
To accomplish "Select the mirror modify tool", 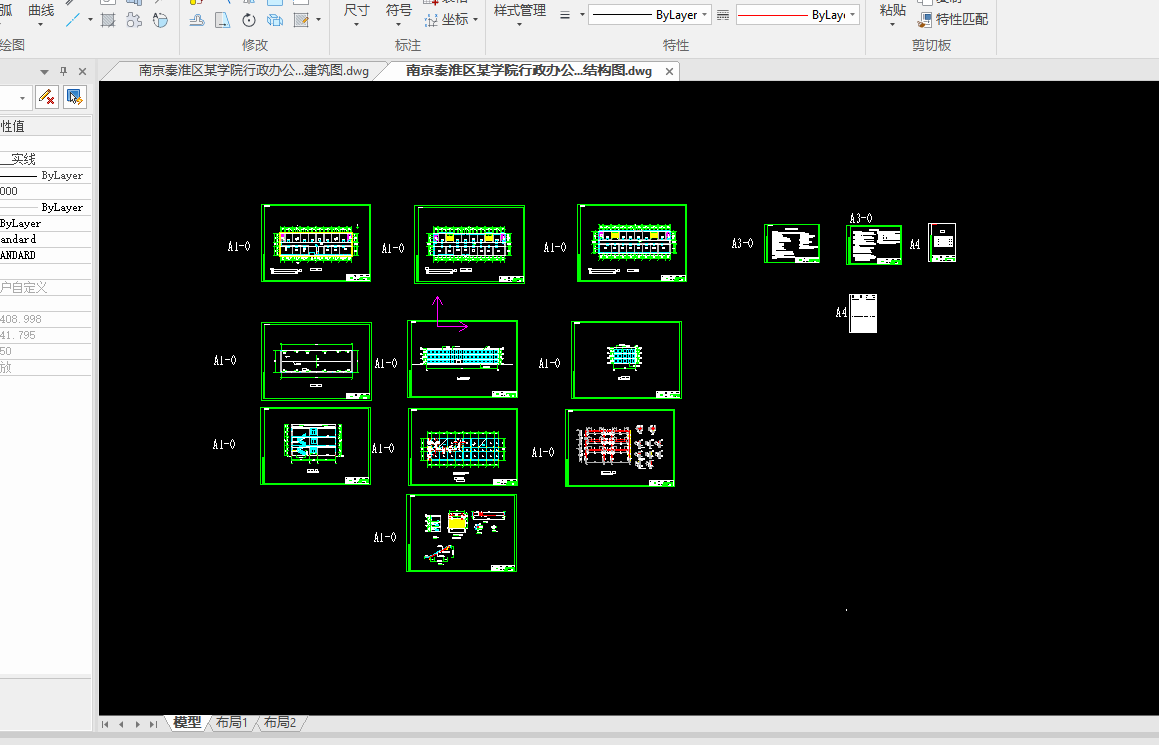I will pyautogui.click(x=222, y=20).
